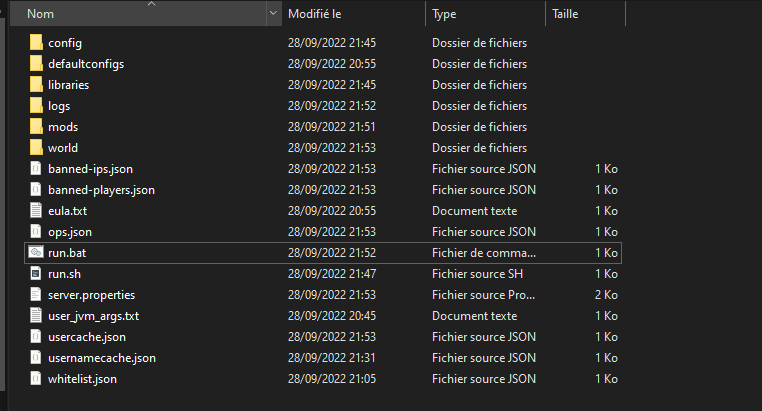Select the banned-ips.json file icon
Viewport: 762px width, 411px height.
36,169
